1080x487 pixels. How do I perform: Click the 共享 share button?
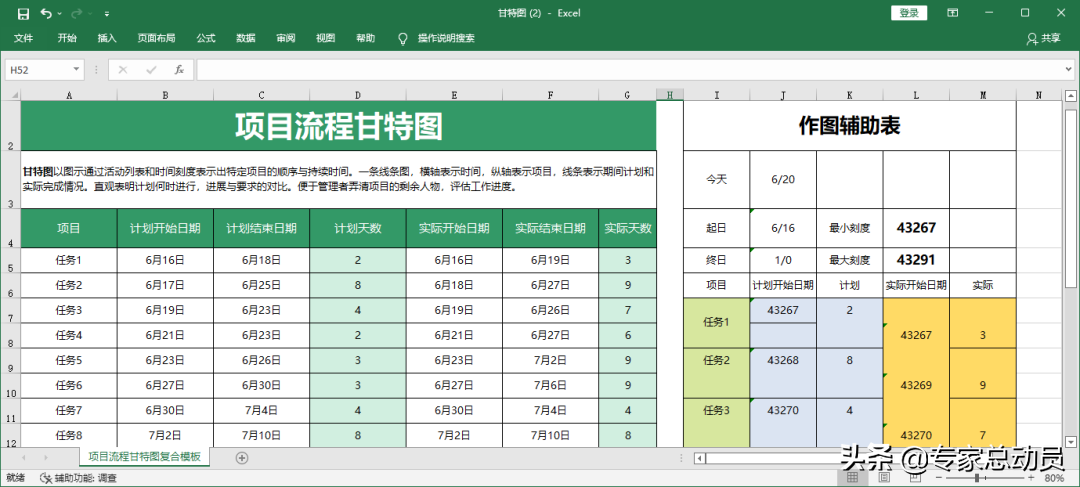pyautogui.click(x=1043, y=39)
